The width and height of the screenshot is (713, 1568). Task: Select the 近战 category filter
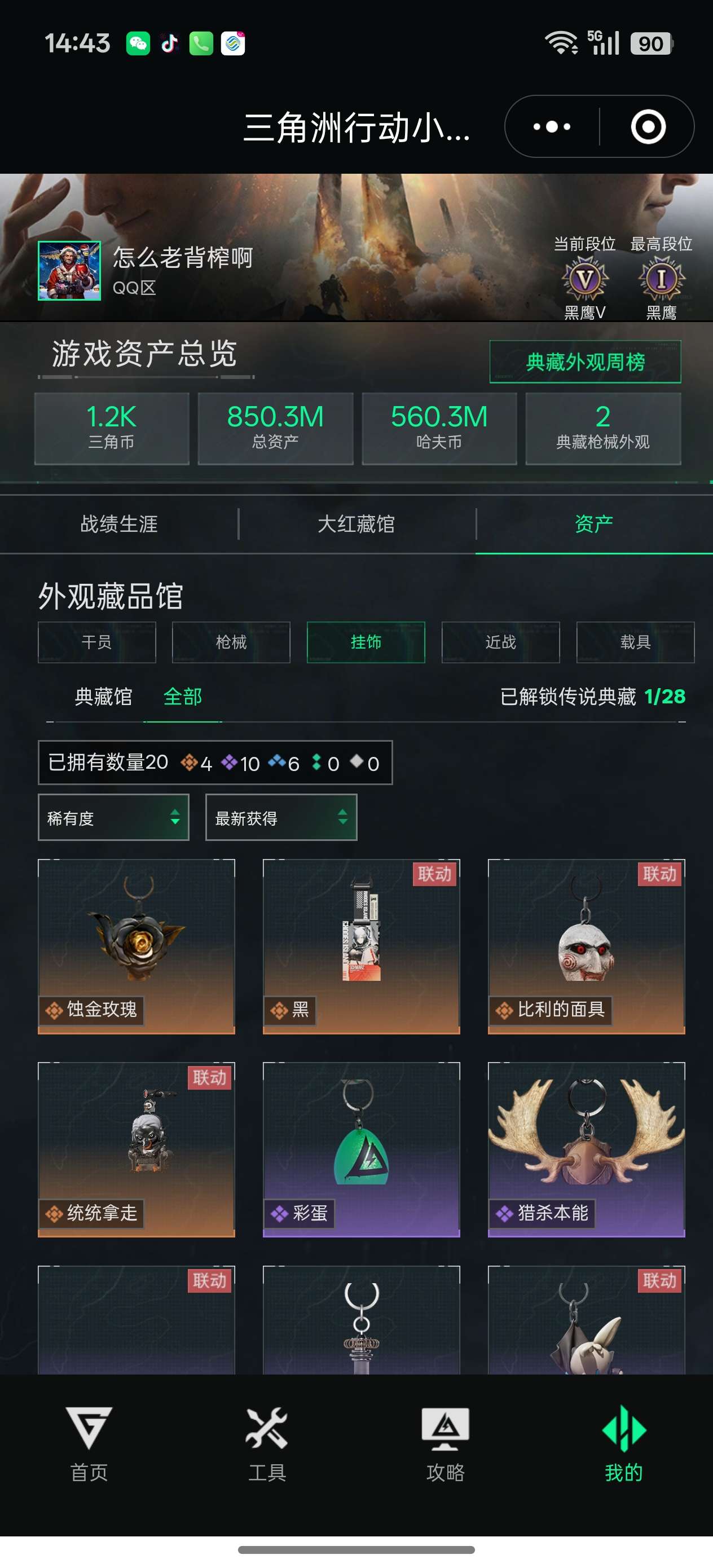(x=500, y=642)
